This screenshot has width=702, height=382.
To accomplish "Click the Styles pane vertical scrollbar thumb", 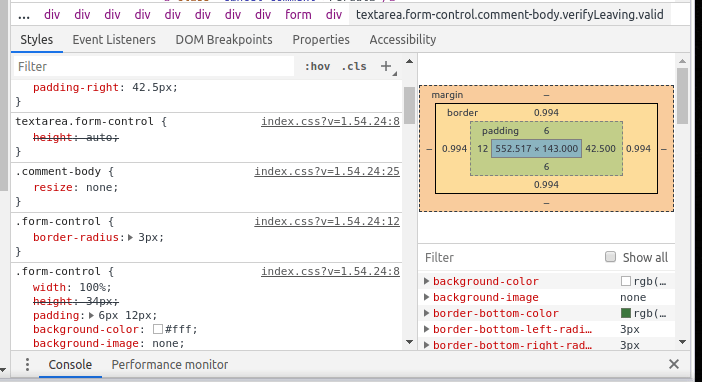I will (409, 105).
